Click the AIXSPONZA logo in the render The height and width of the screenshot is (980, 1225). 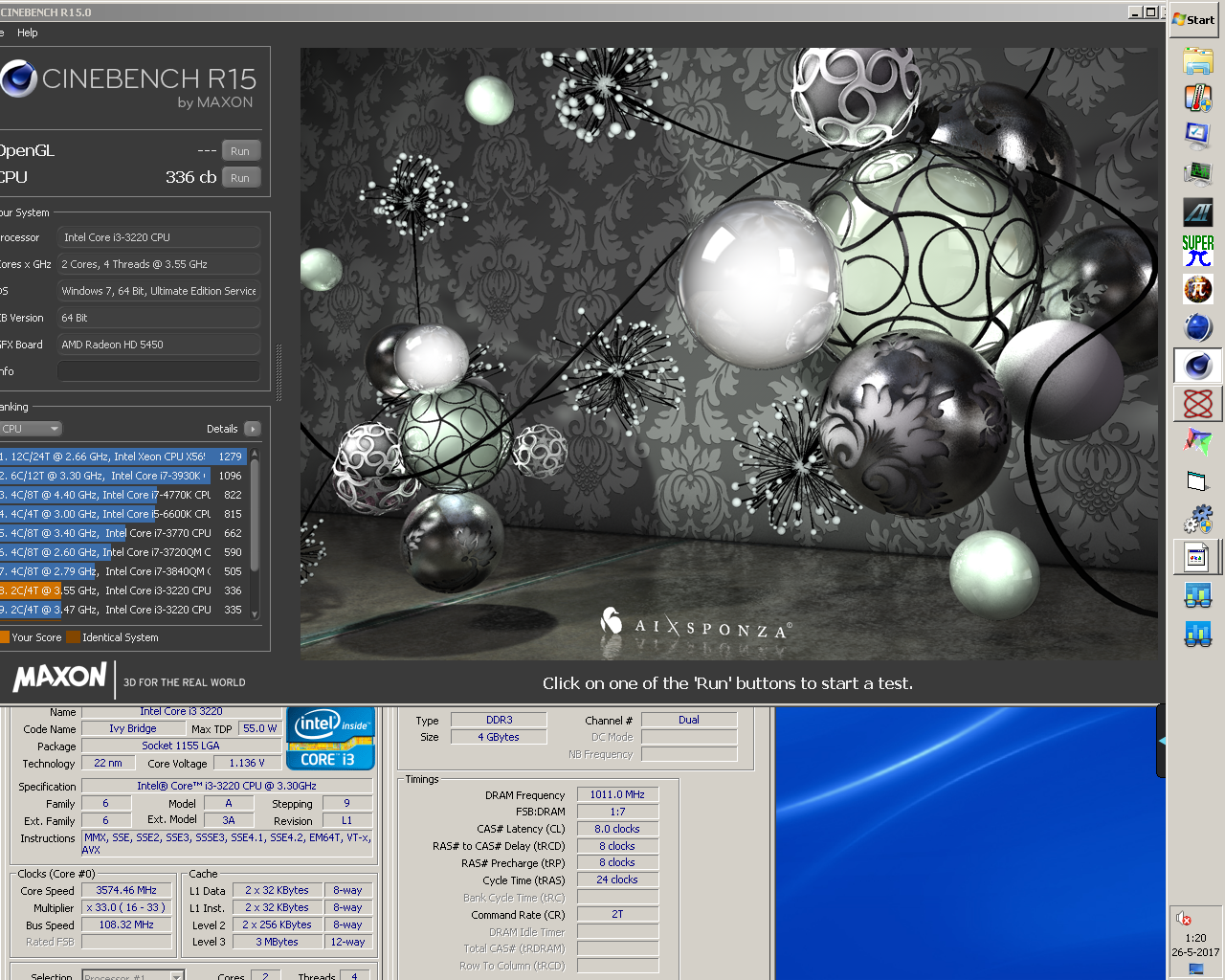tap(695, 625)
